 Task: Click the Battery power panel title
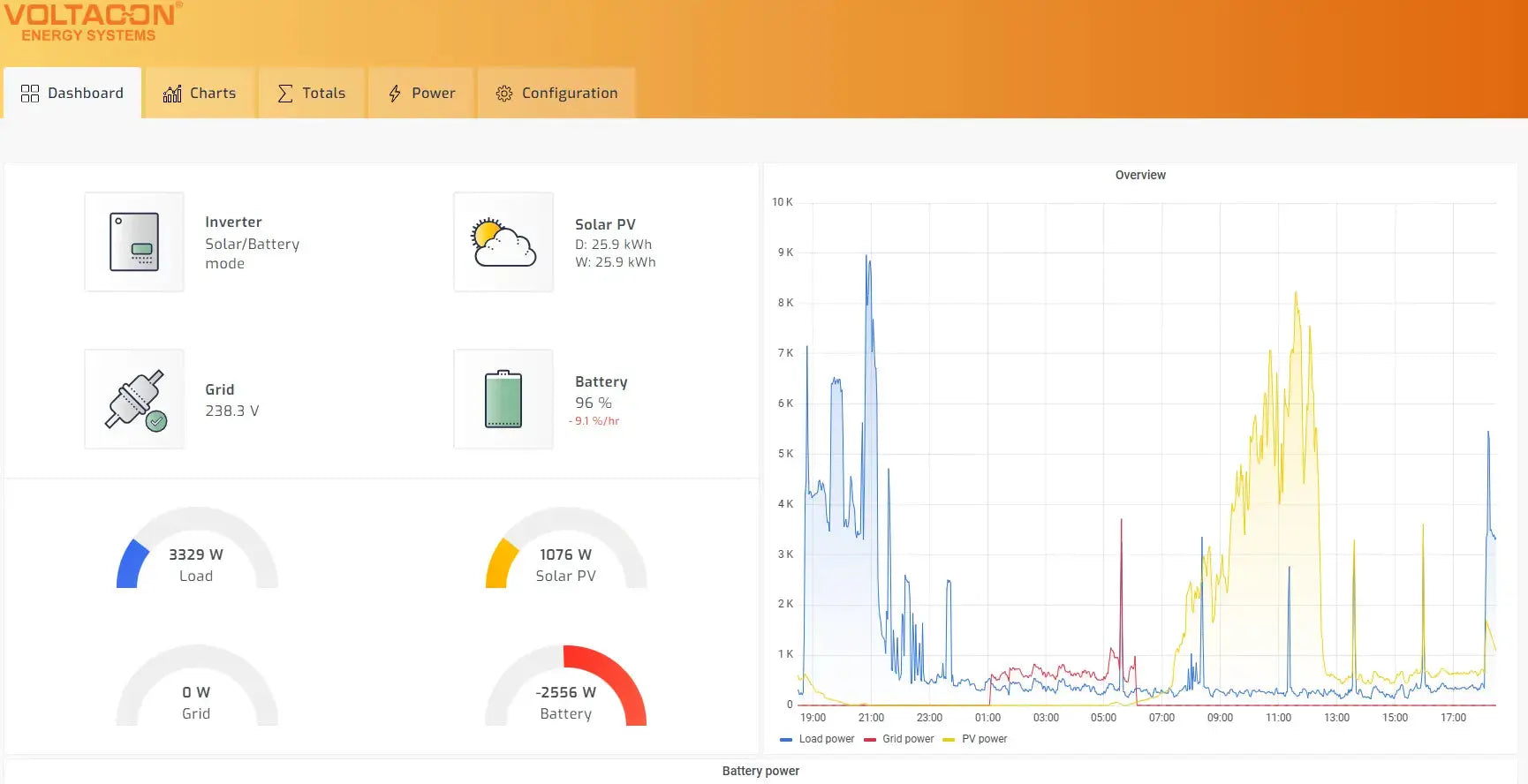(760, 771)
